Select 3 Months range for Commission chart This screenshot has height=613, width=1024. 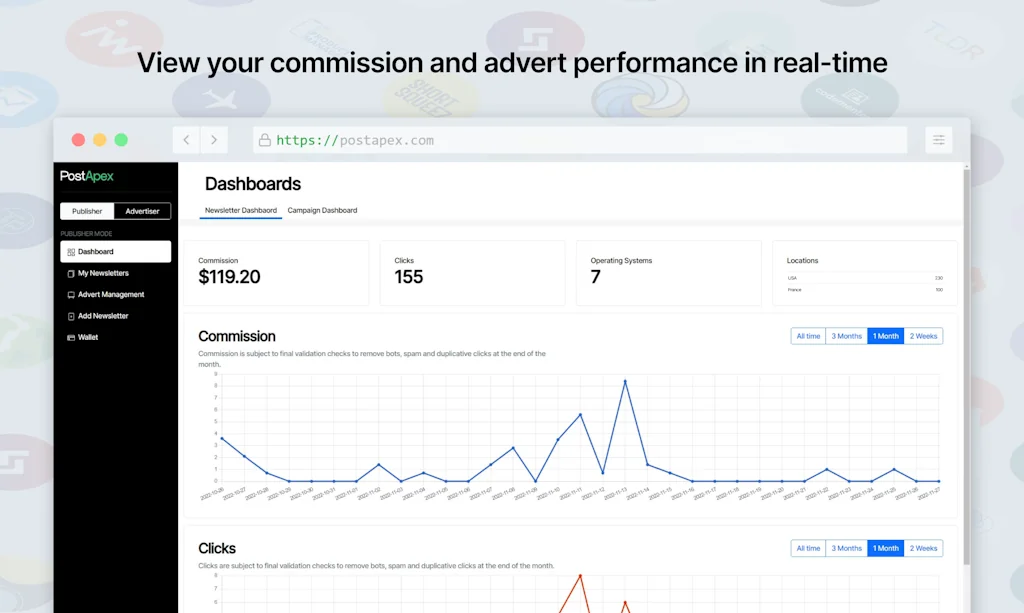click(846, 336)
